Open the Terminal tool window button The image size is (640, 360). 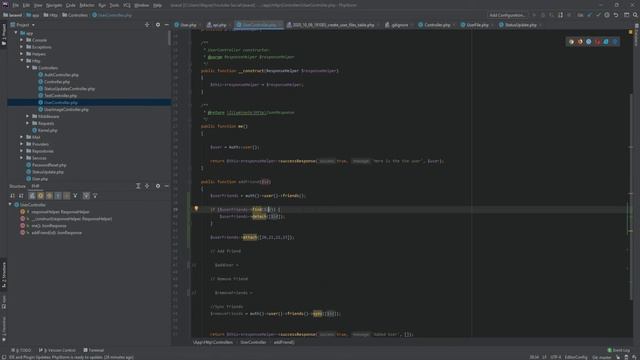tap(94, 350)
